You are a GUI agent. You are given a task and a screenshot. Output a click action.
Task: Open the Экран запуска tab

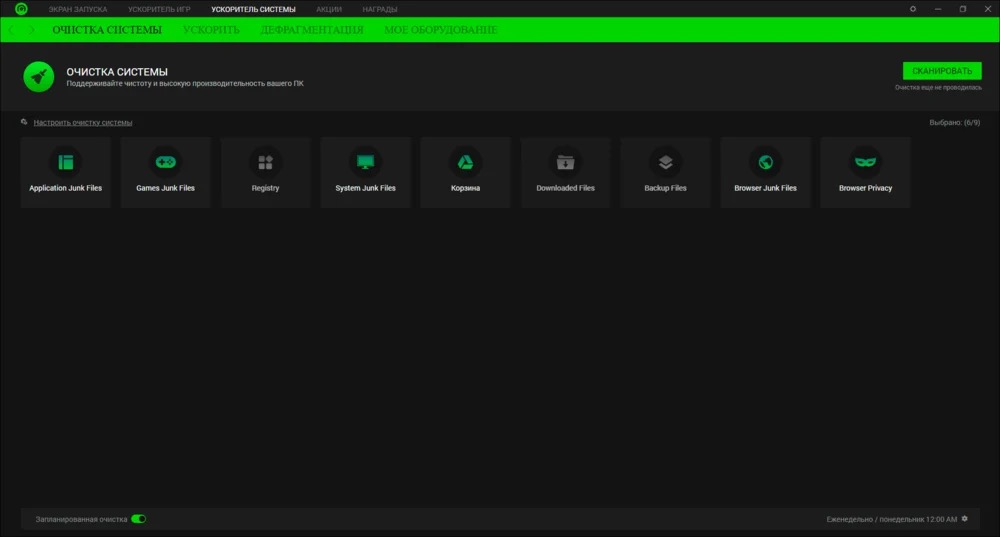click(78, 10)
